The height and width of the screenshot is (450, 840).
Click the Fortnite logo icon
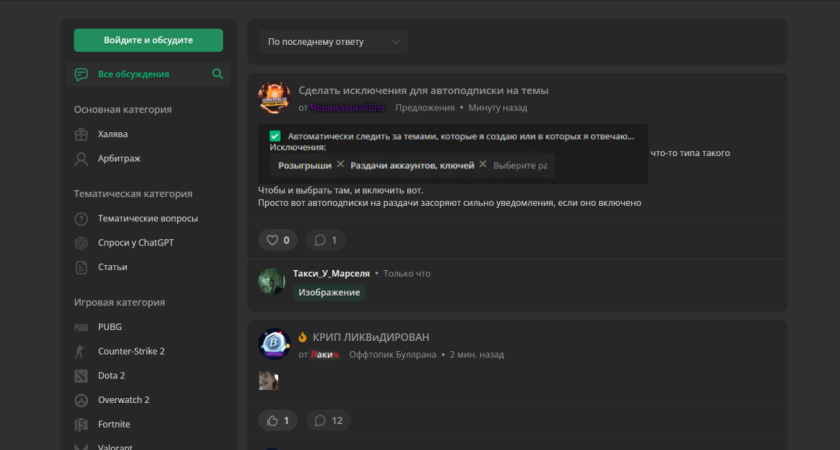81,425
